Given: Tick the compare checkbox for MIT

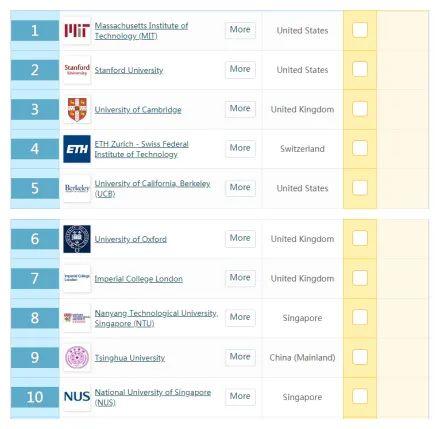Looking at the screenshot, I should tap(360, 30).
